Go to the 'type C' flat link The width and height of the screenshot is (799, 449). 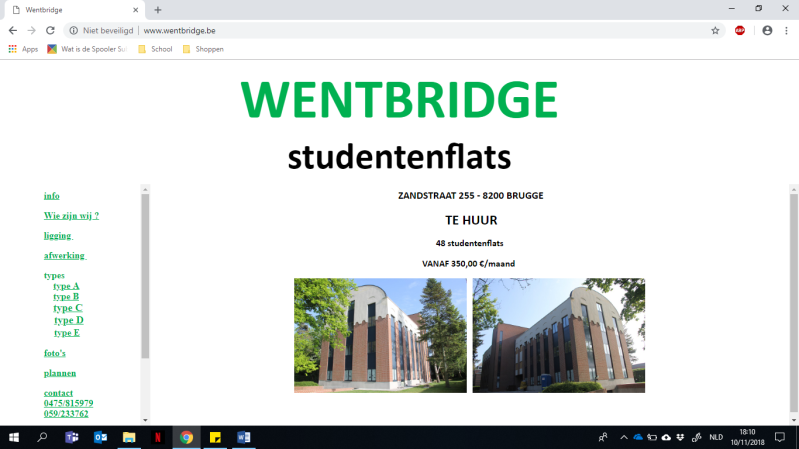(x=68, y=308)
